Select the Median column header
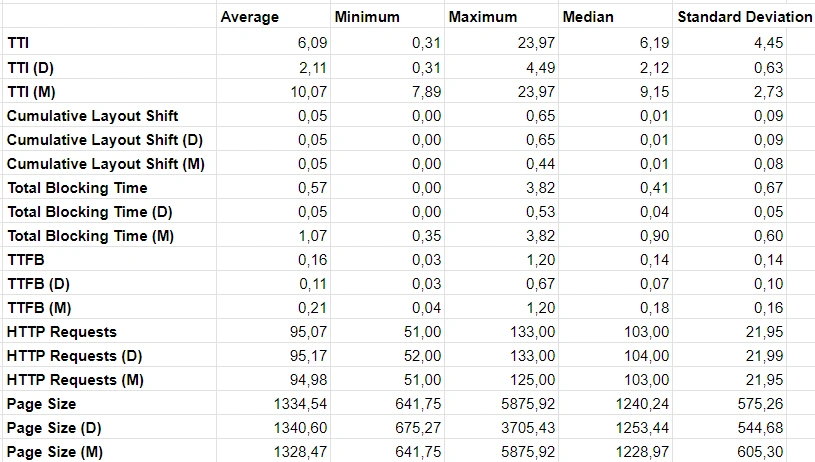815x462 pixels. pos(588,17)
